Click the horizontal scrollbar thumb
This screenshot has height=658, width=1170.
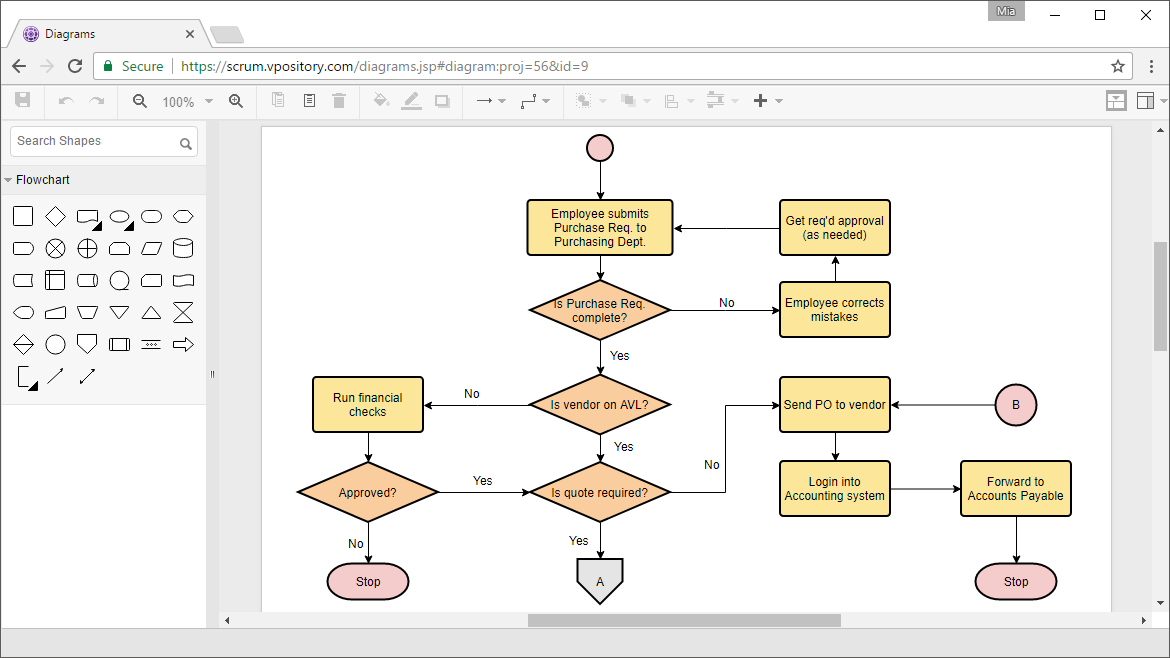click(x=684, y=621)
